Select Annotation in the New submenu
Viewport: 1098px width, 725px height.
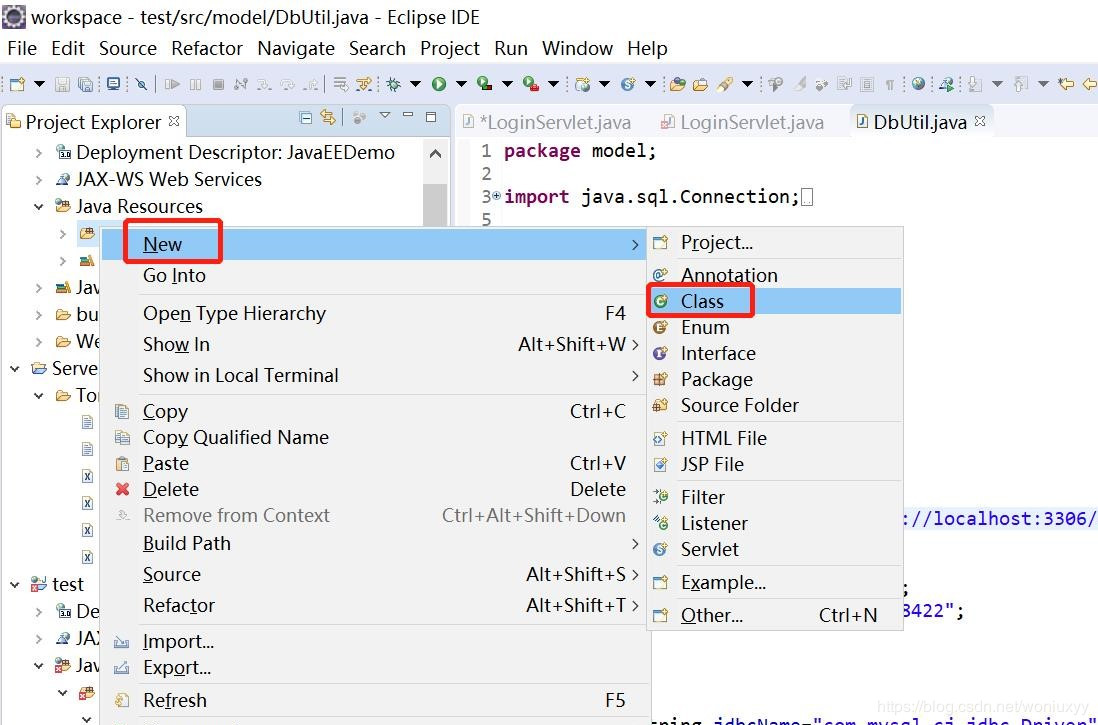(775, 275)
